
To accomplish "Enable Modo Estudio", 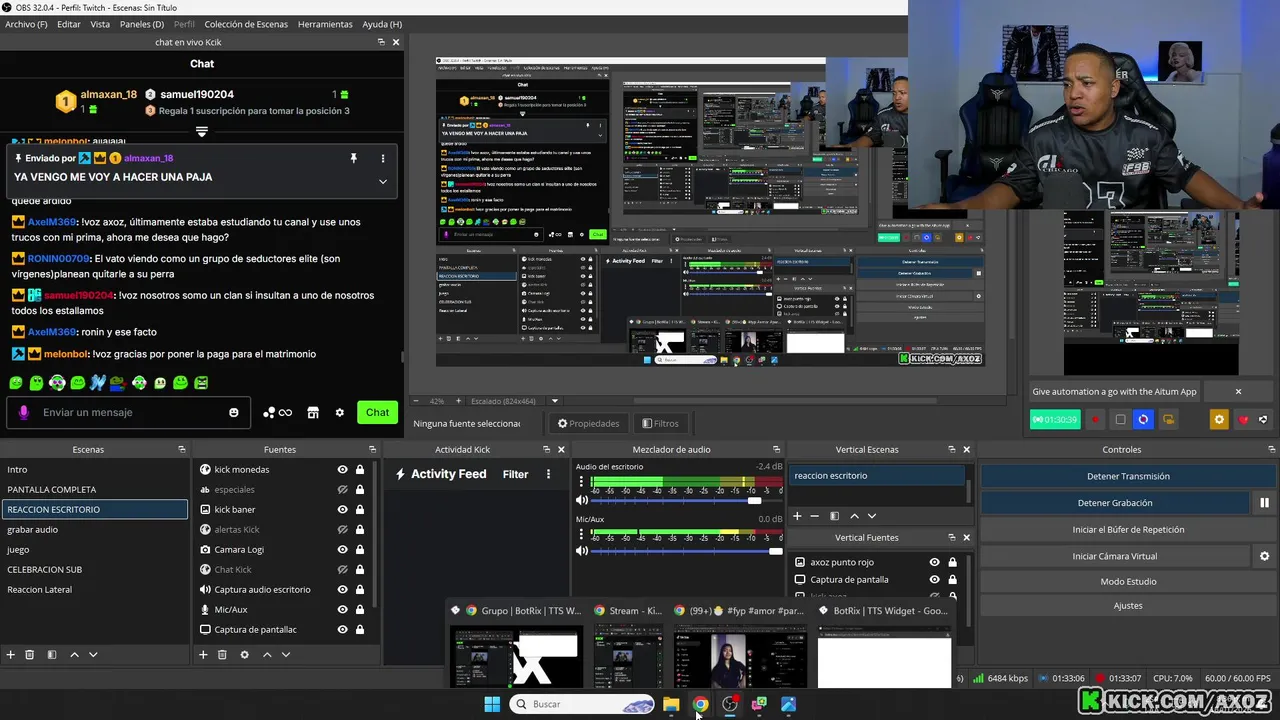I will [1128, 581].
